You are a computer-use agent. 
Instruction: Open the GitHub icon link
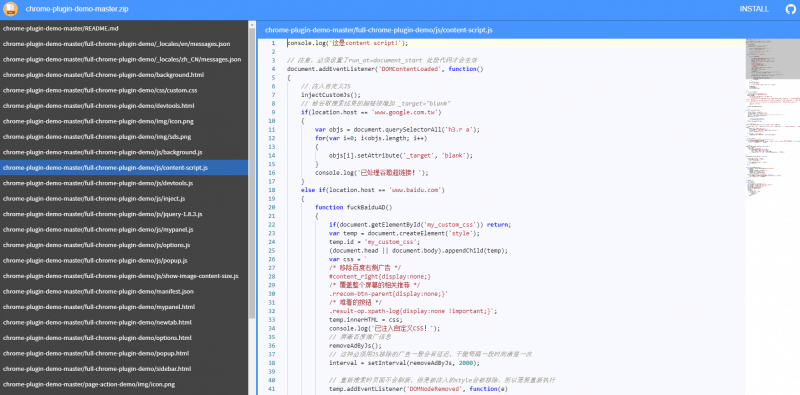click(x=790, y=9)
